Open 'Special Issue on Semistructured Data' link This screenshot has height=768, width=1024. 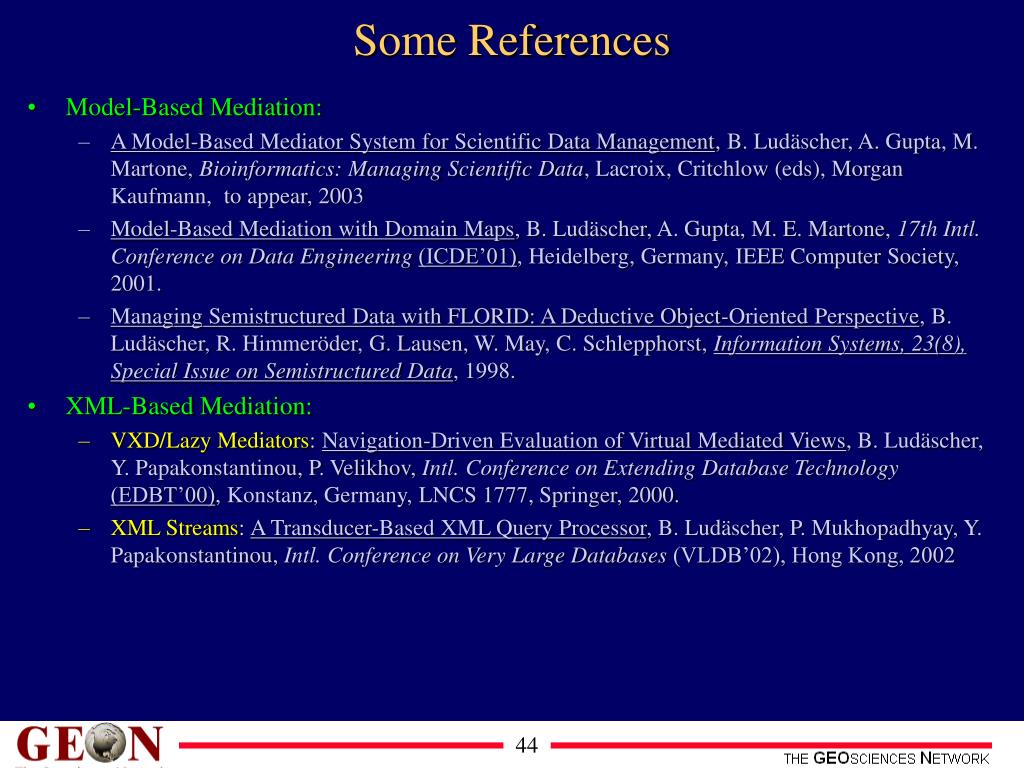[x=281, y=372]
